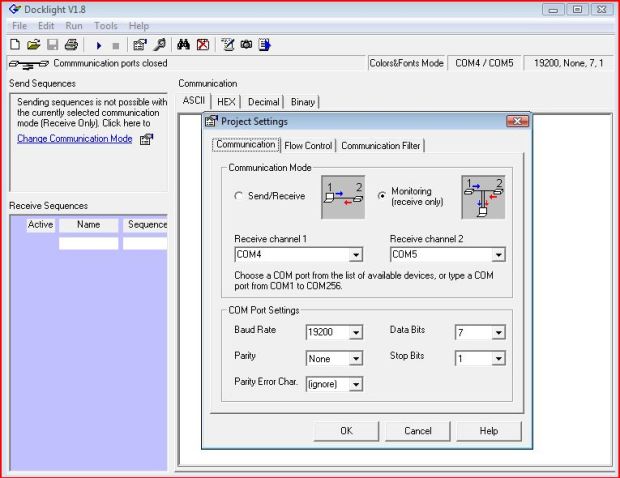Open the Tools menu
Image resolution: width=620 pixels, height=478 pixels.
(x=106, y=26)
